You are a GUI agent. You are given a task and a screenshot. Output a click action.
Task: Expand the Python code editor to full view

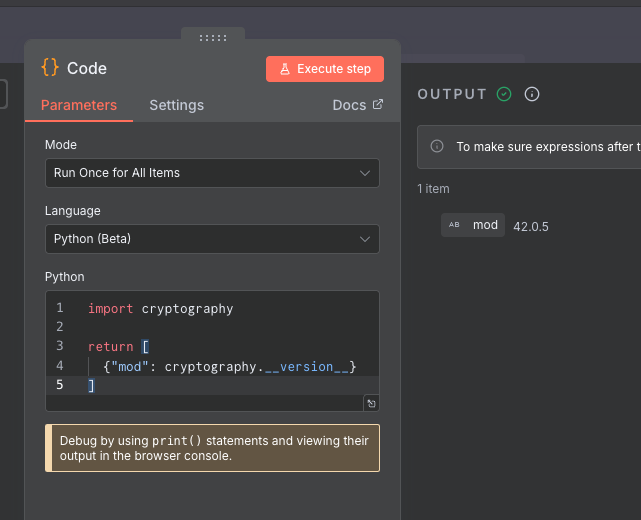click(x=371, y=403)
